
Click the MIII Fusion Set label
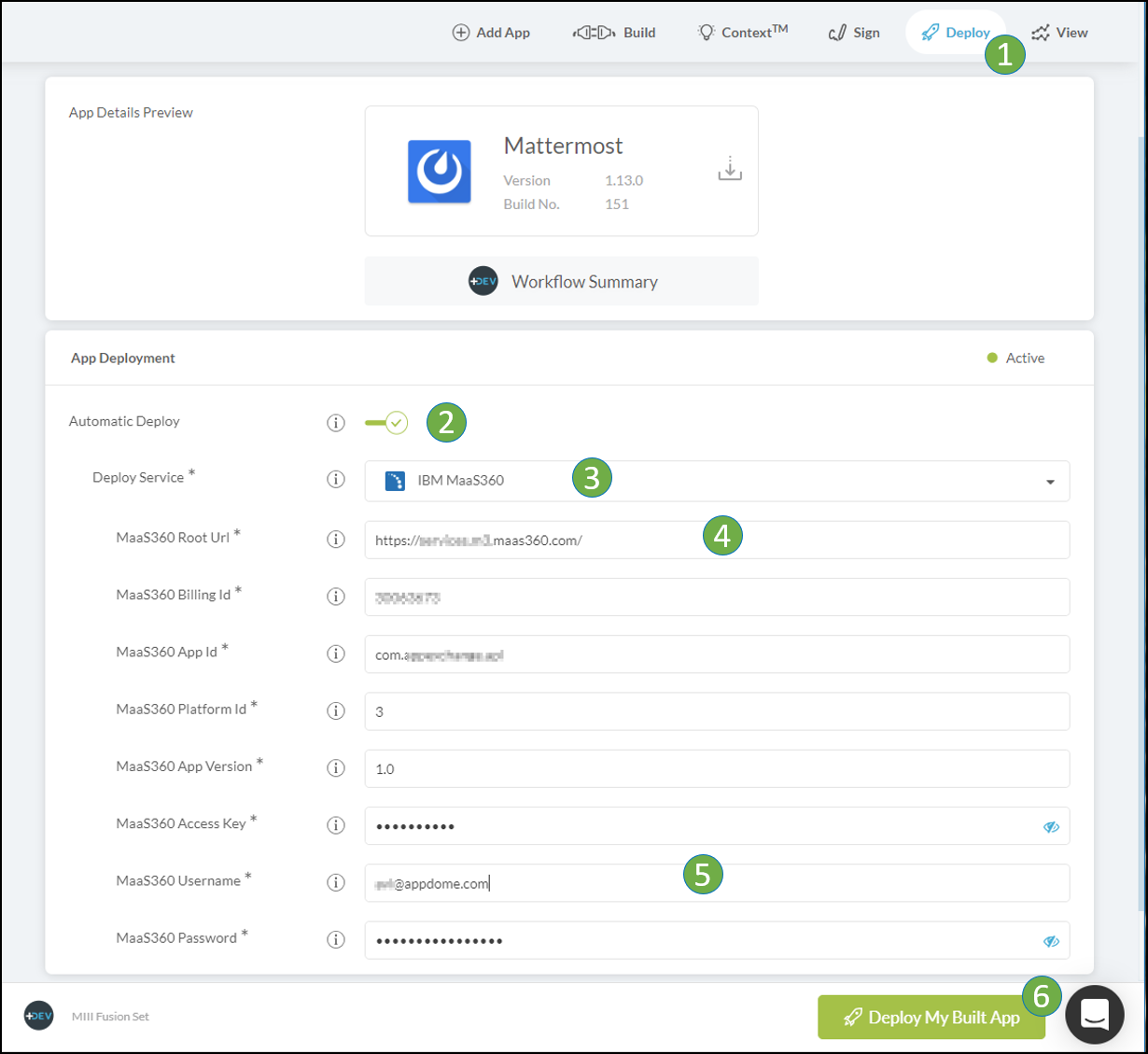point(110,1017)
